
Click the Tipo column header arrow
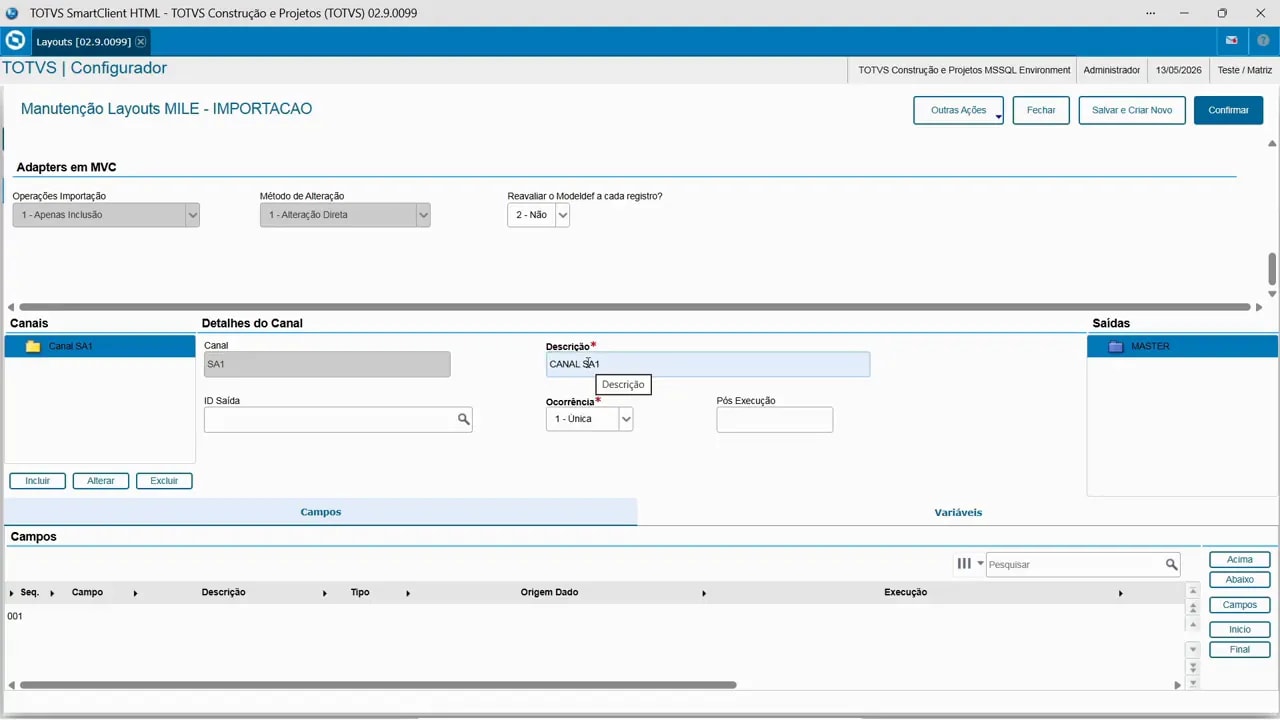click(x=408, y=594)
